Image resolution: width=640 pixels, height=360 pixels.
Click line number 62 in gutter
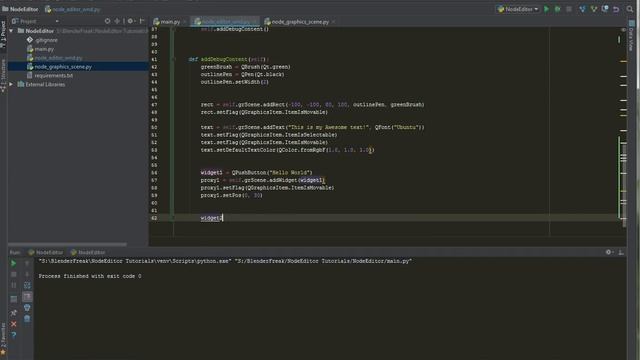pos(154,218)
